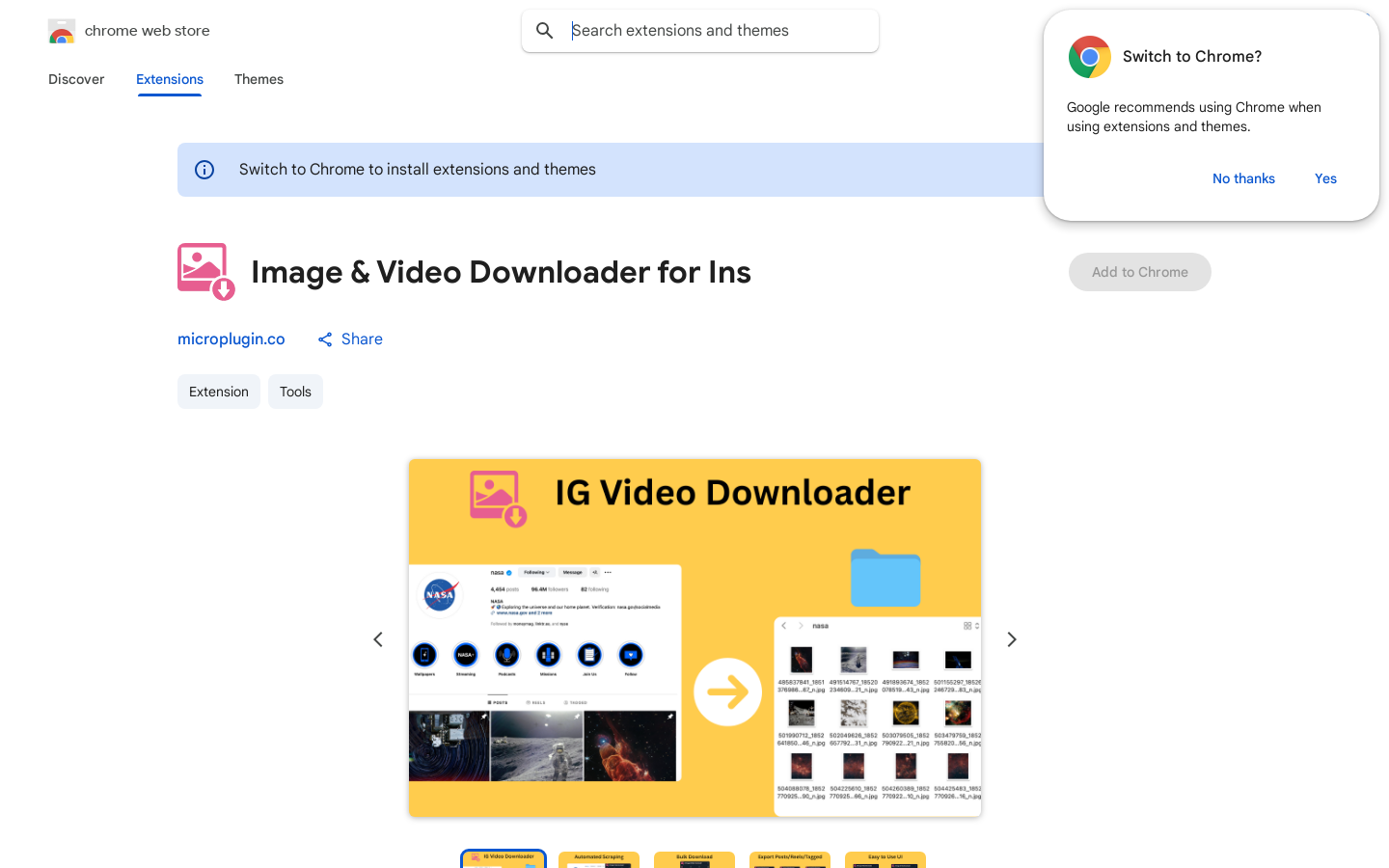Choose Yes in Switch to Chrome popup

1325,178
